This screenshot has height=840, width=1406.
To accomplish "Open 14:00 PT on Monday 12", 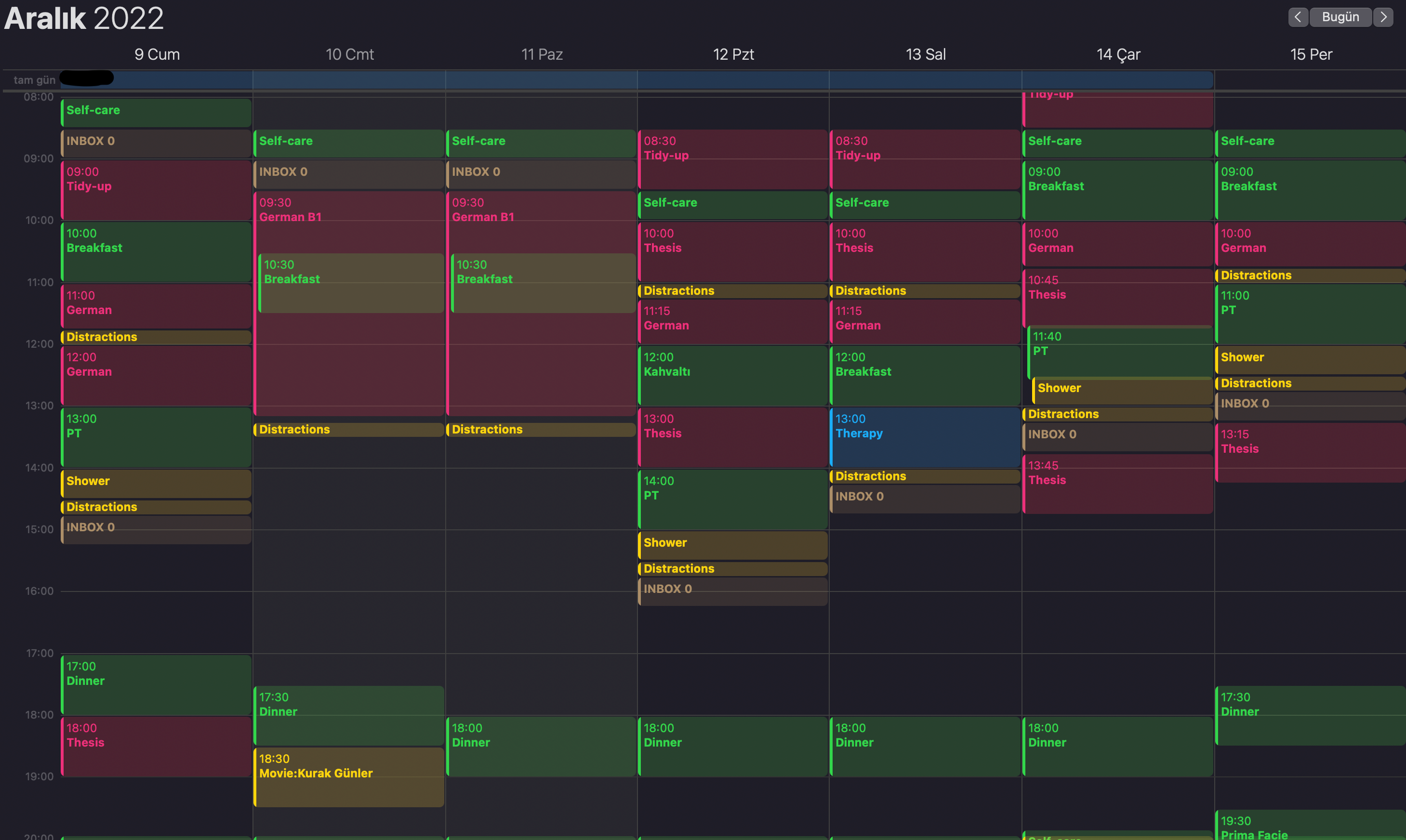I will [x=733, y=499].
